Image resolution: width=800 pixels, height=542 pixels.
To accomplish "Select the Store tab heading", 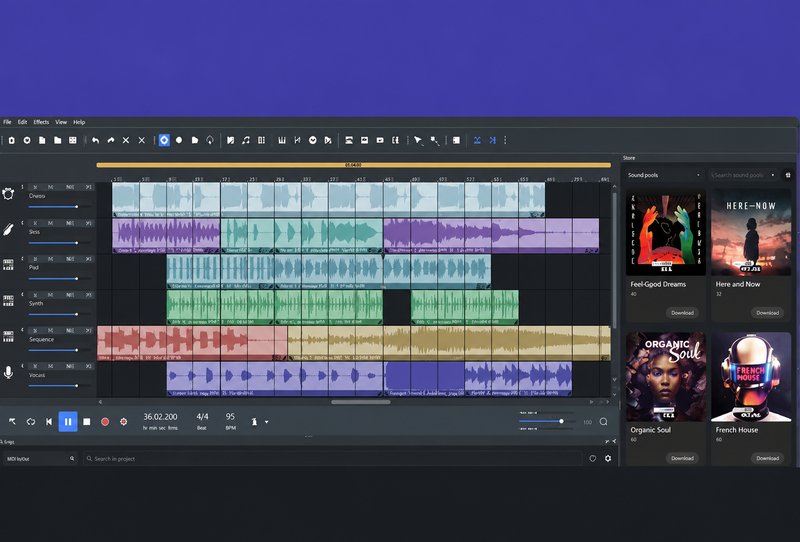I will click(629, 158).
